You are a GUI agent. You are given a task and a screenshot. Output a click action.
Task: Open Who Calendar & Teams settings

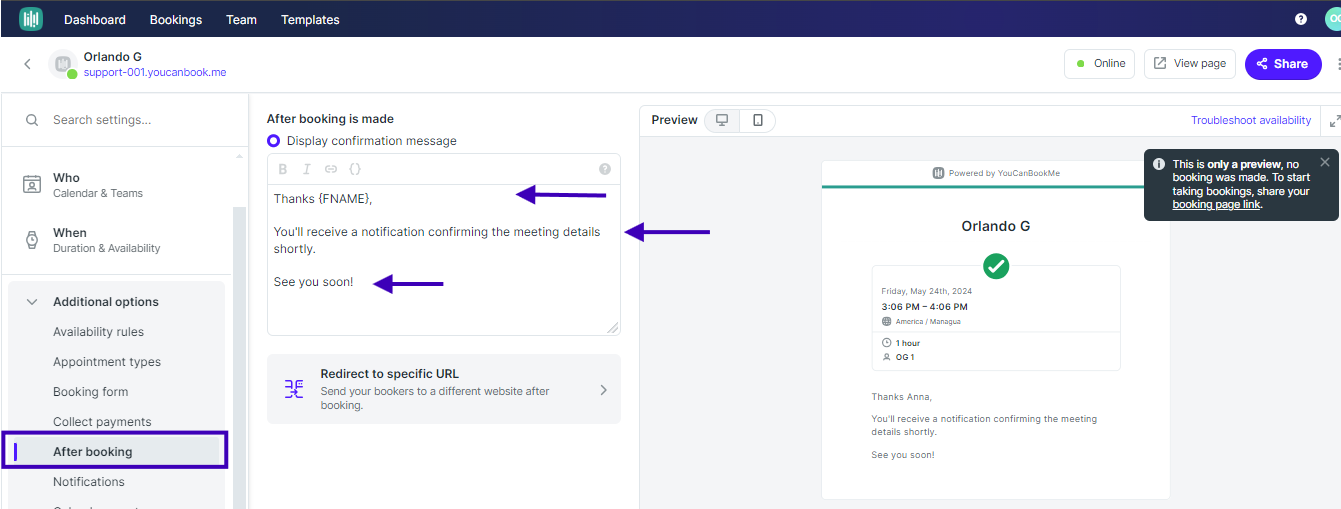[x=118, y=185]
